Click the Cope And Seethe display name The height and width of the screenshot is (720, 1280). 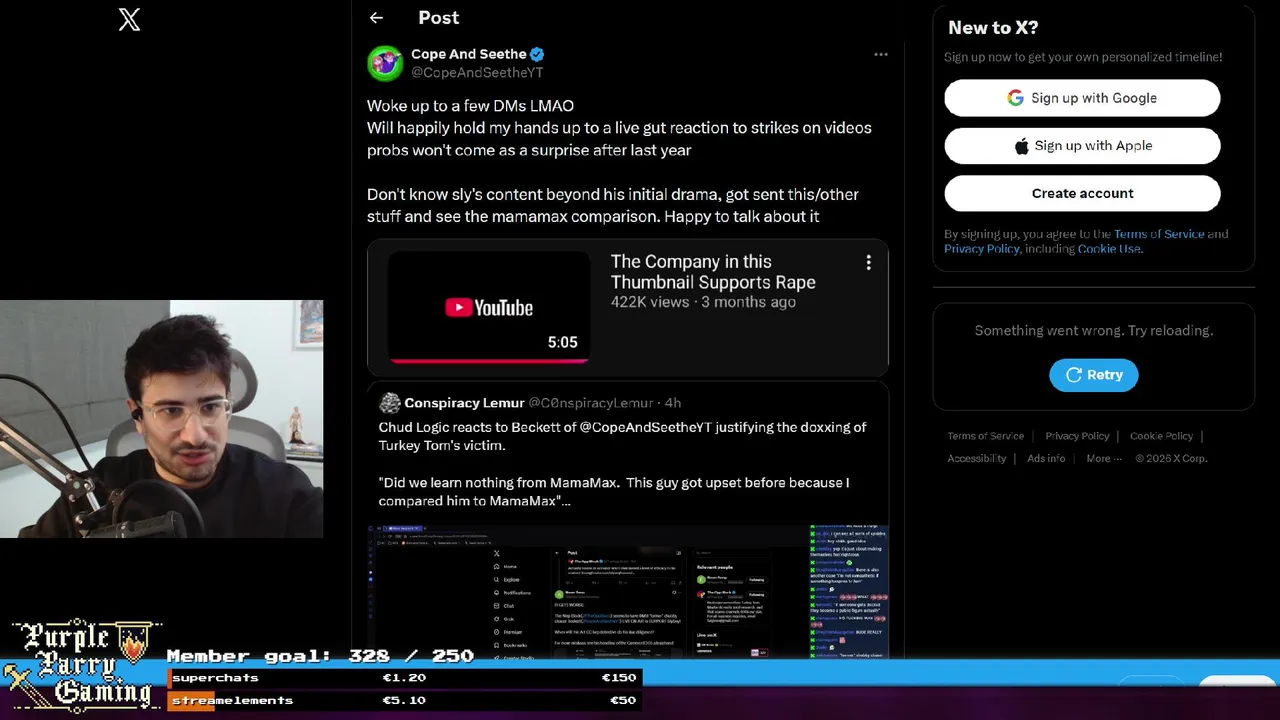[x=468, y=54]
